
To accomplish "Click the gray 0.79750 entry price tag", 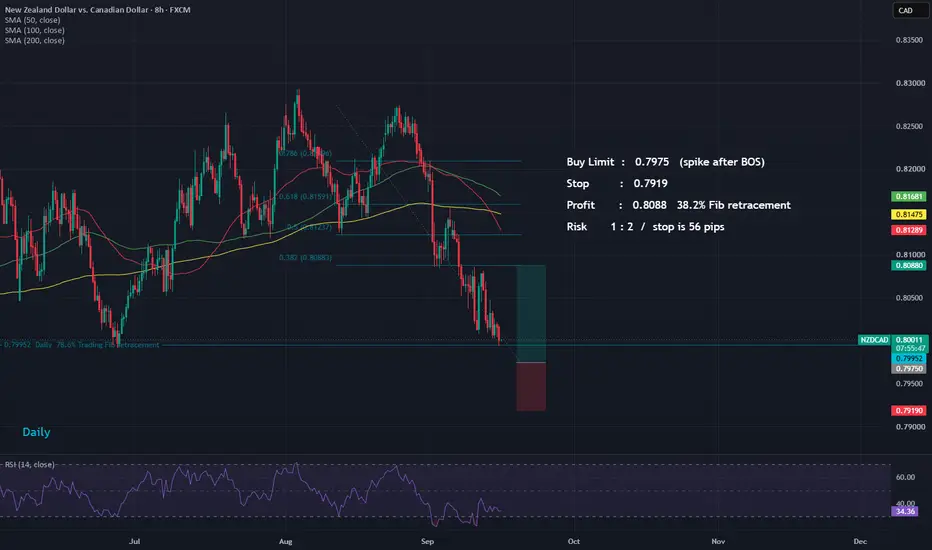I will tap(908, 369).
